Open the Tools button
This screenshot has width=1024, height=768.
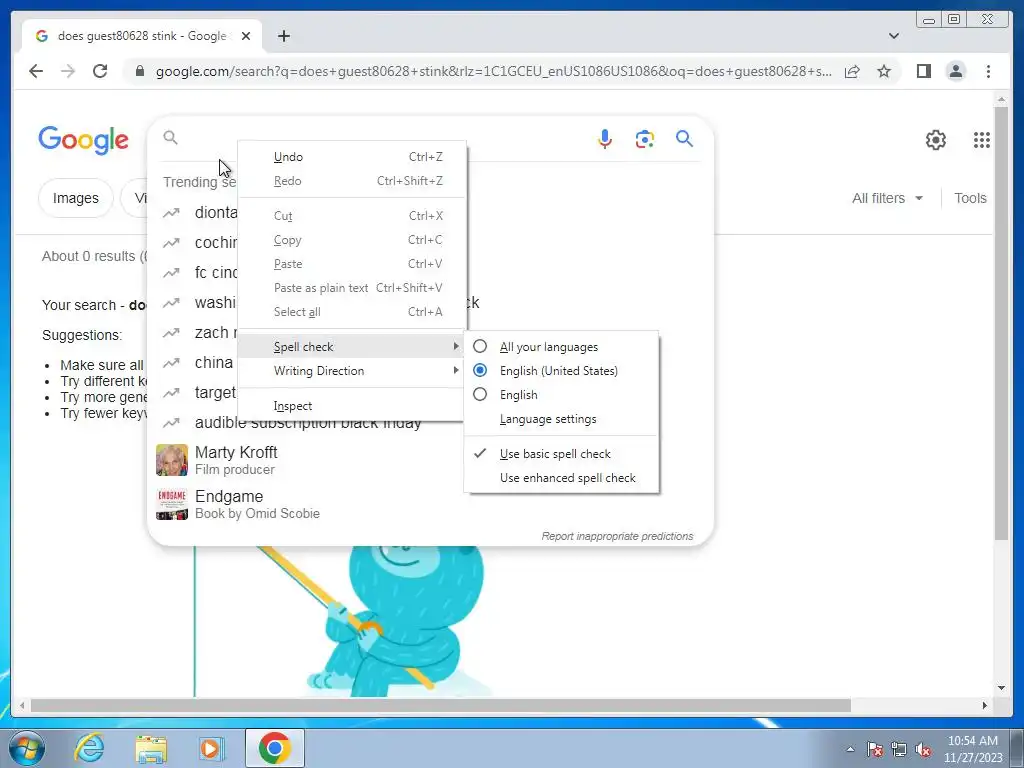(970, 198)
